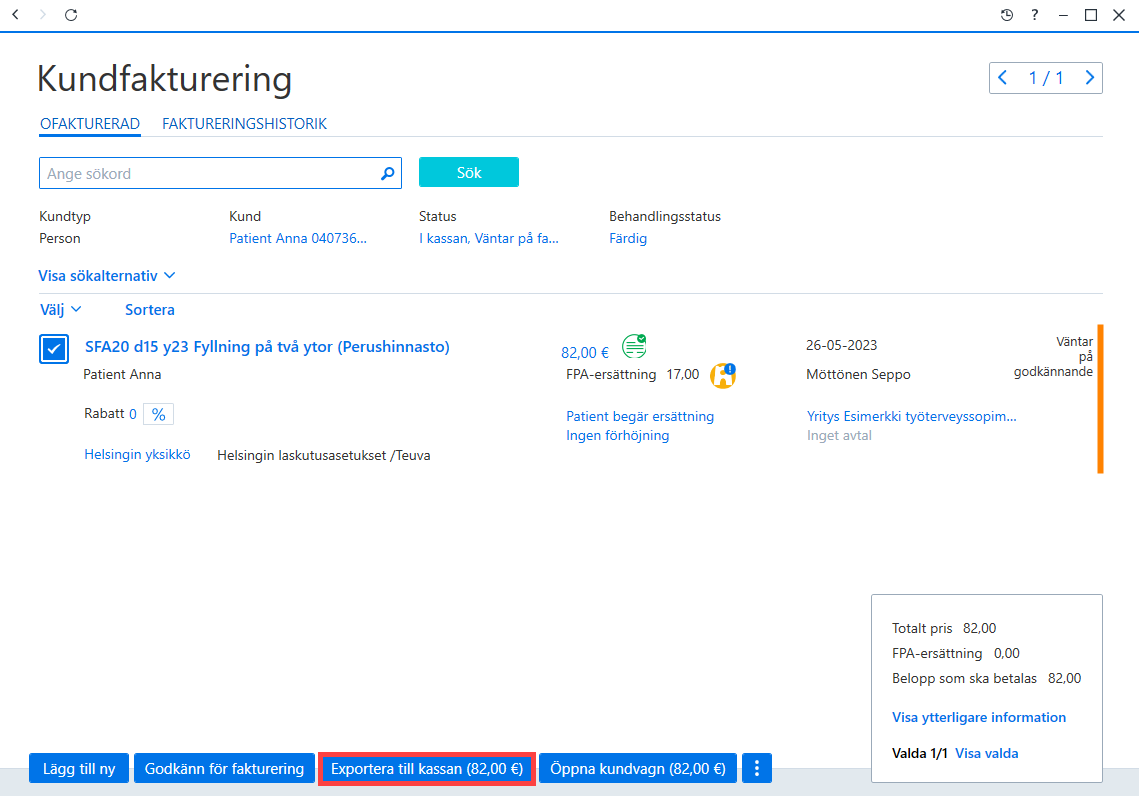
Task: Go to next page arrow in pager
Action: [x=1090, y=78]
